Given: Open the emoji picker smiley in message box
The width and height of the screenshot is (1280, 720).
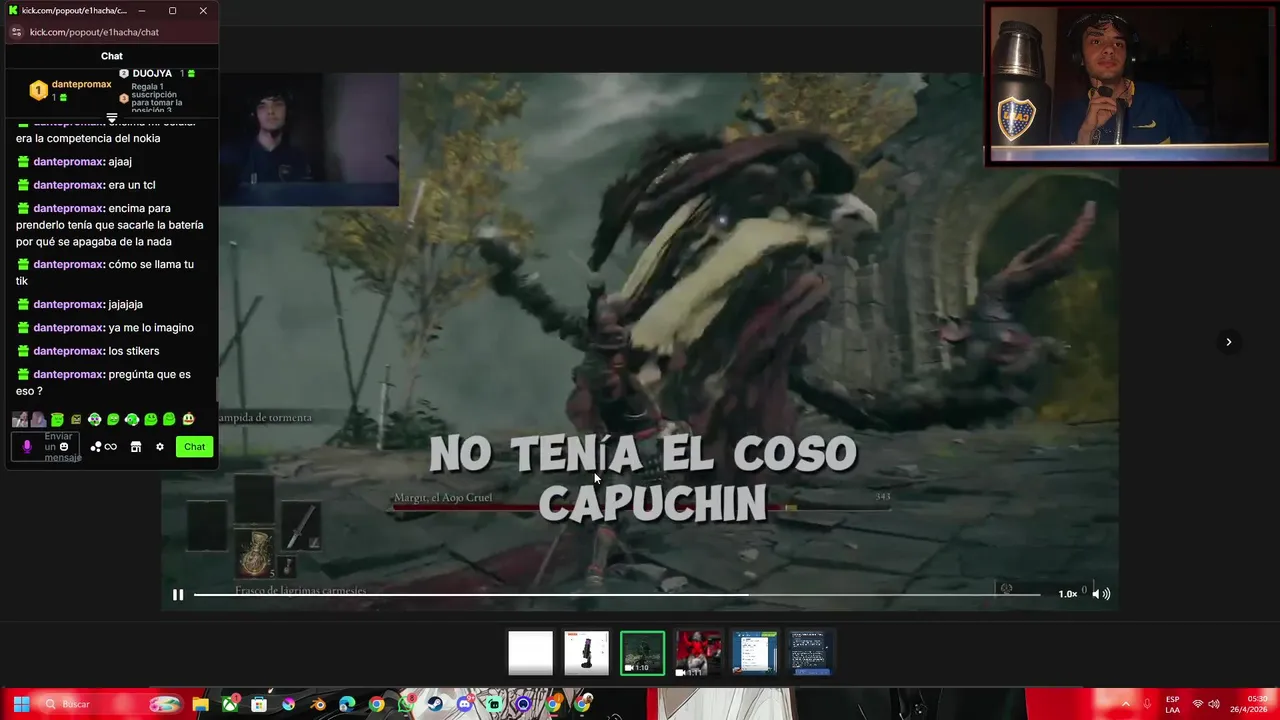Looking at the screenshot, I should [x=64, y=447].
